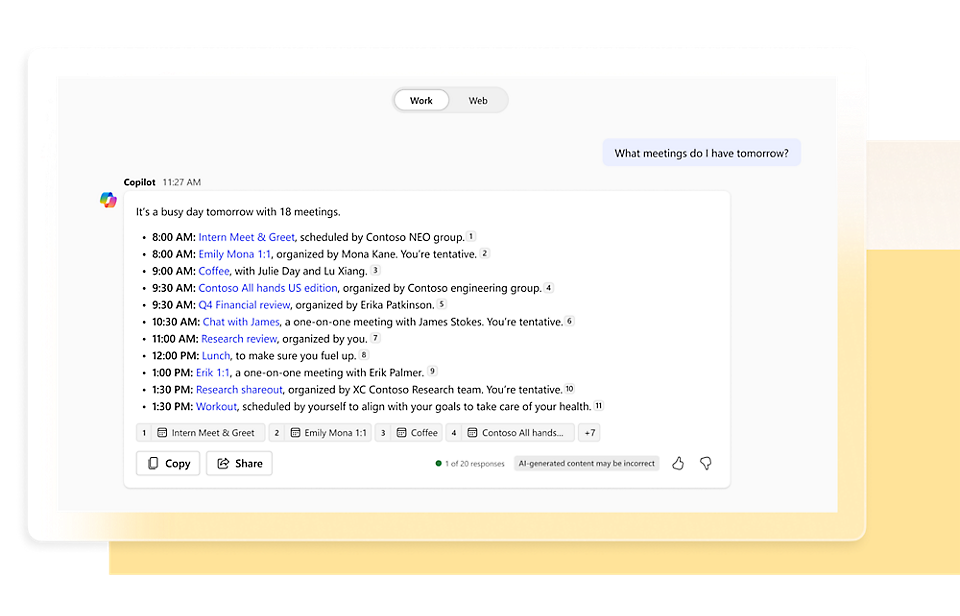Expand the +7 more references chip

pos(589,433)
